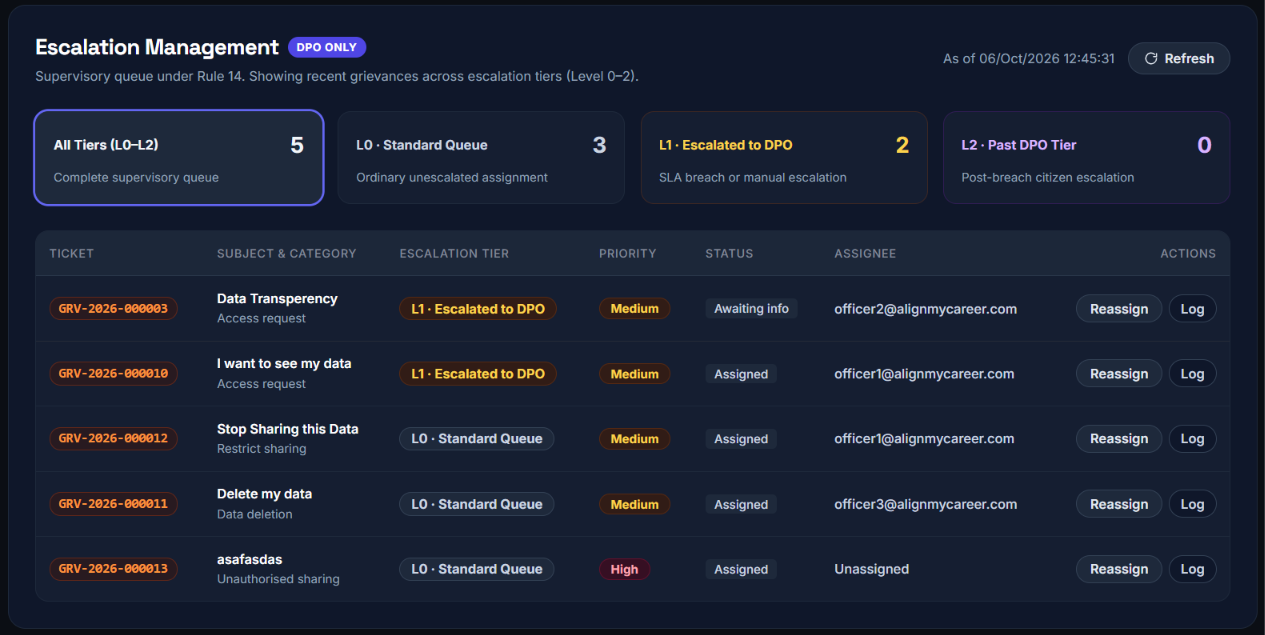
Task: Click the Stop Sharing this Data subject
Action: (x=287, y=428)
